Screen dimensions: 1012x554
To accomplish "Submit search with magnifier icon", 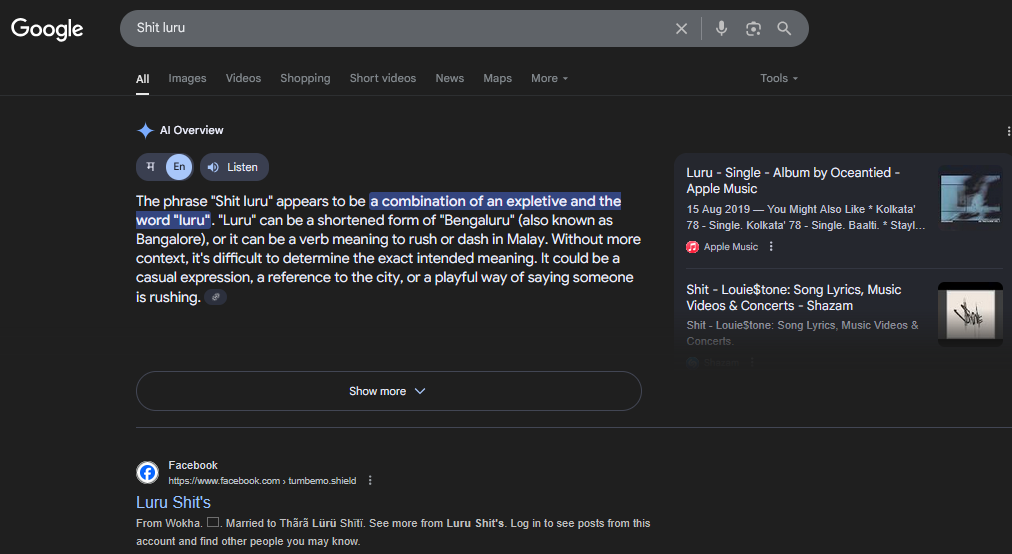I will (784, 28).
